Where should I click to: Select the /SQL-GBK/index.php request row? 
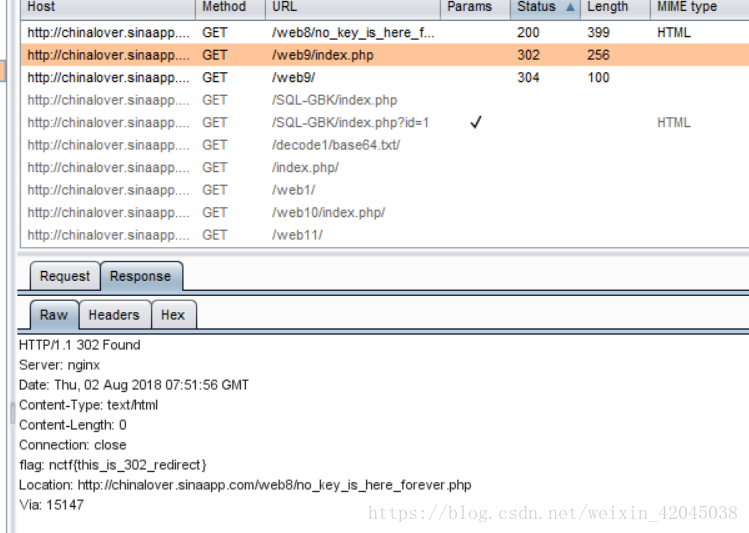(x=385, y=100)
